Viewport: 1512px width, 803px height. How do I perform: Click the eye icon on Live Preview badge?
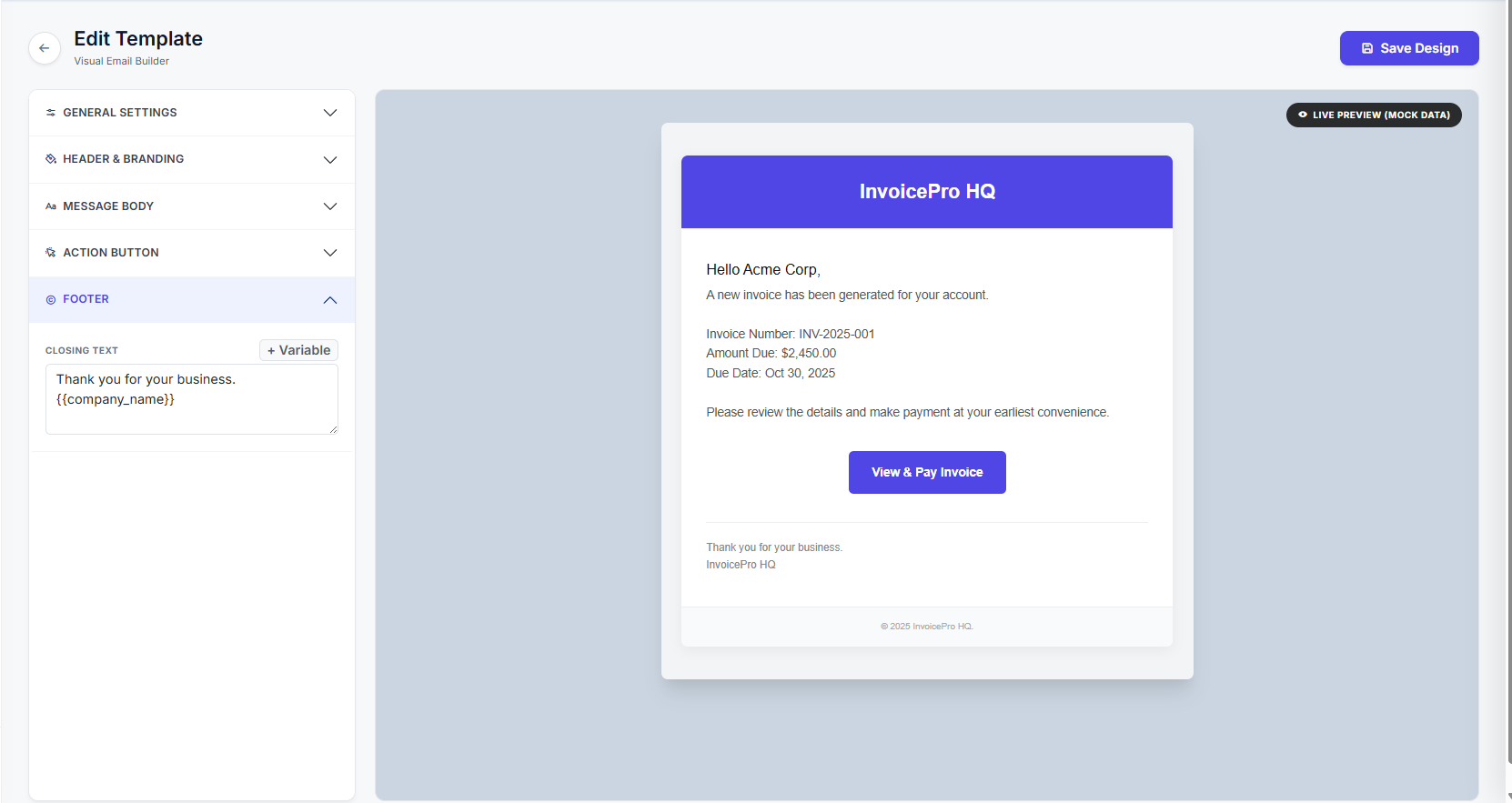[x=1301, y=115]
